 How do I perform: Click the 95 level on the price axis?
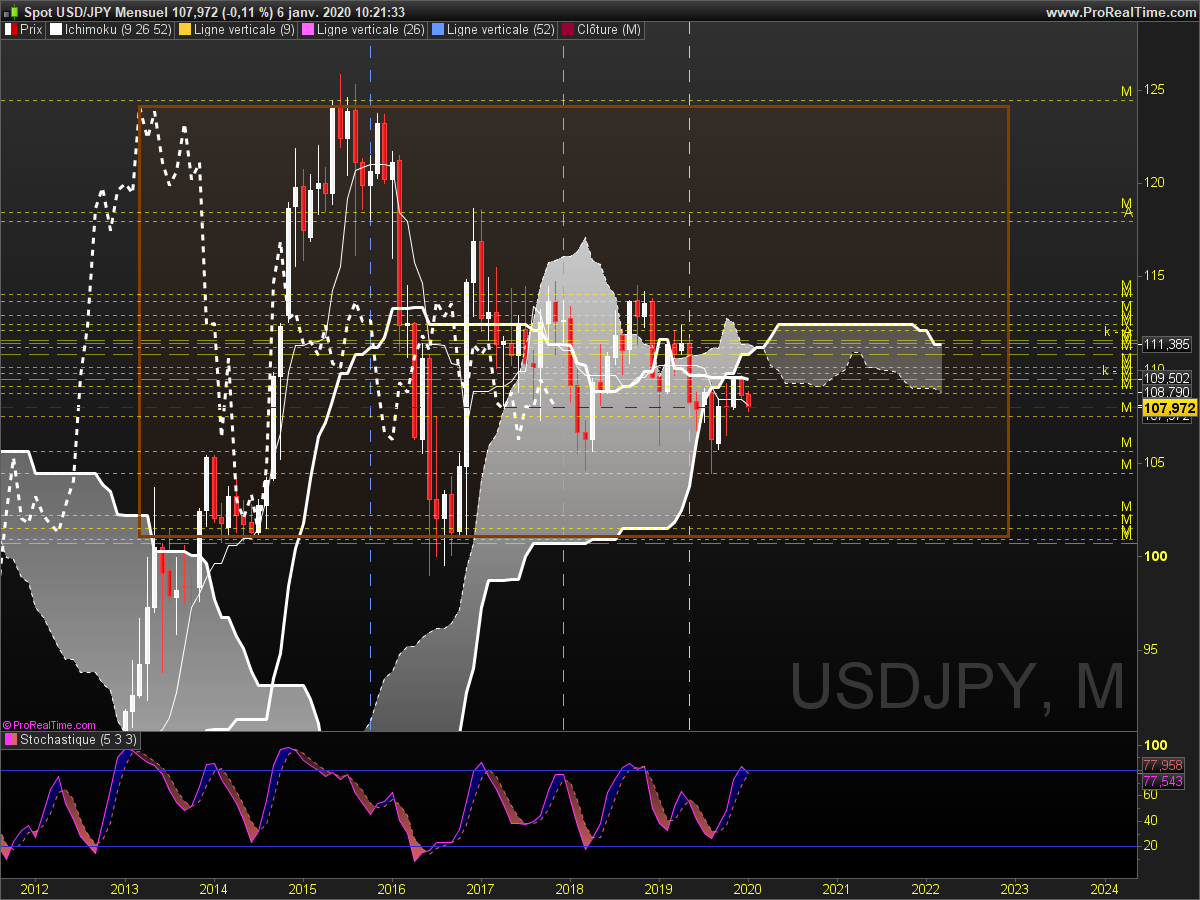pyautogui.click(x=1151, y=648)
